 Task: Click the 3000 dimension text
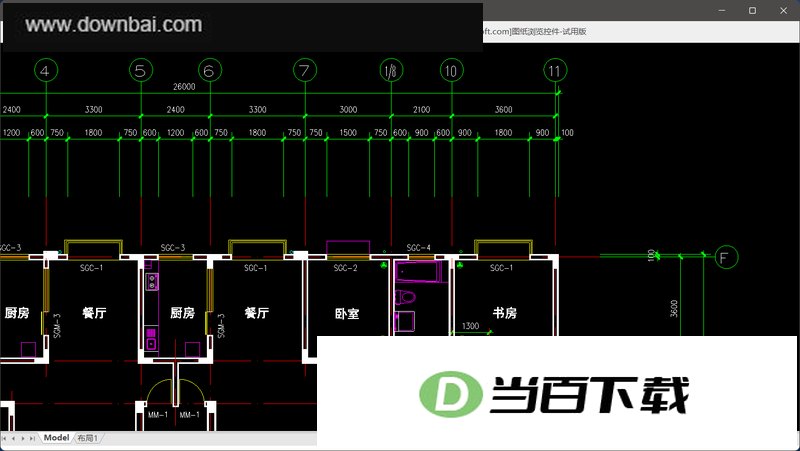pyautogui.click(x=348, y=110)
